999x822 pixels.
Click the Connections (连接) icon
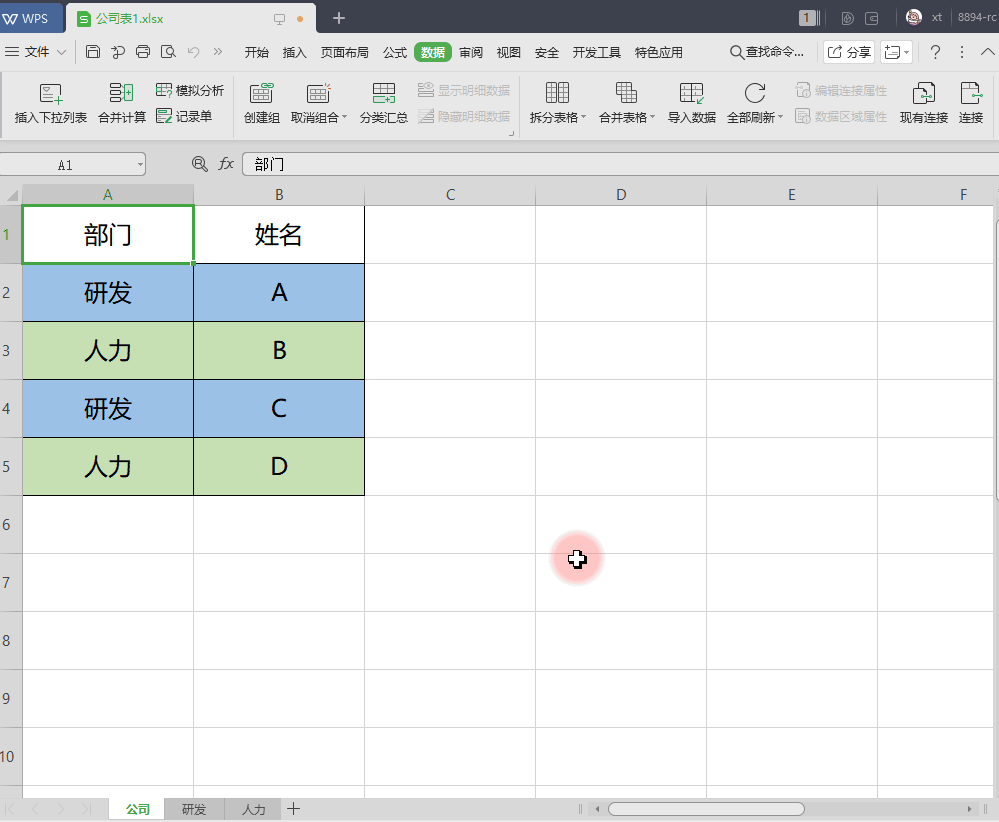(971, 103)
